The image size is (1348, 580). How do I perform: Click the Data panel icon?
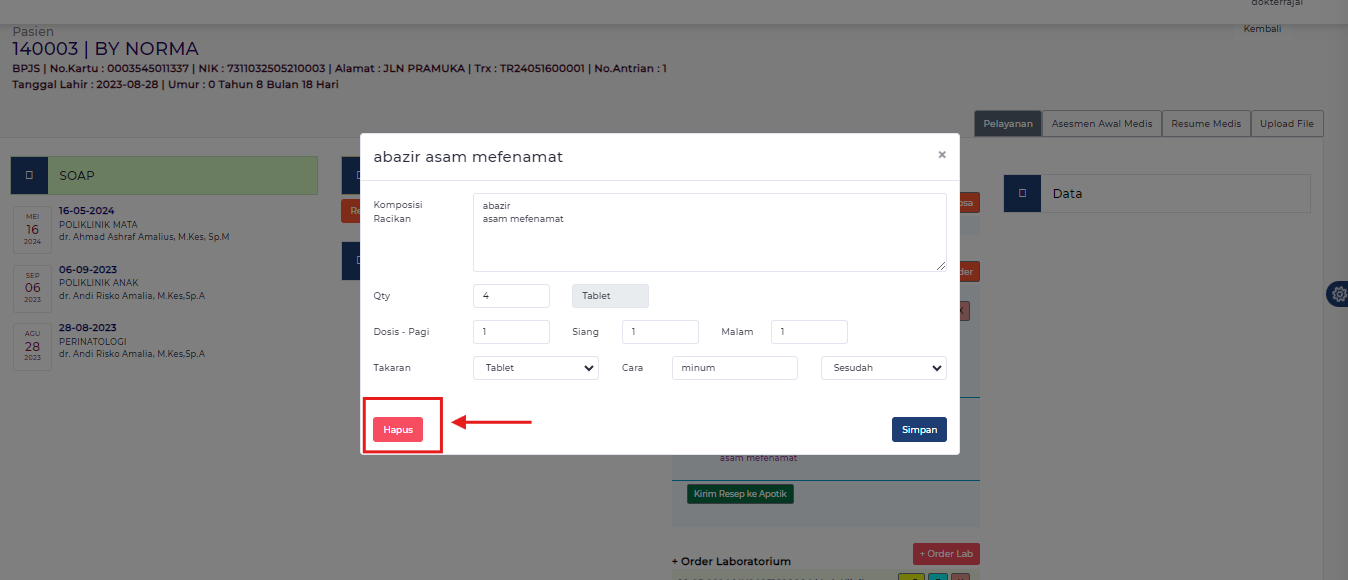pos(1022,194)
